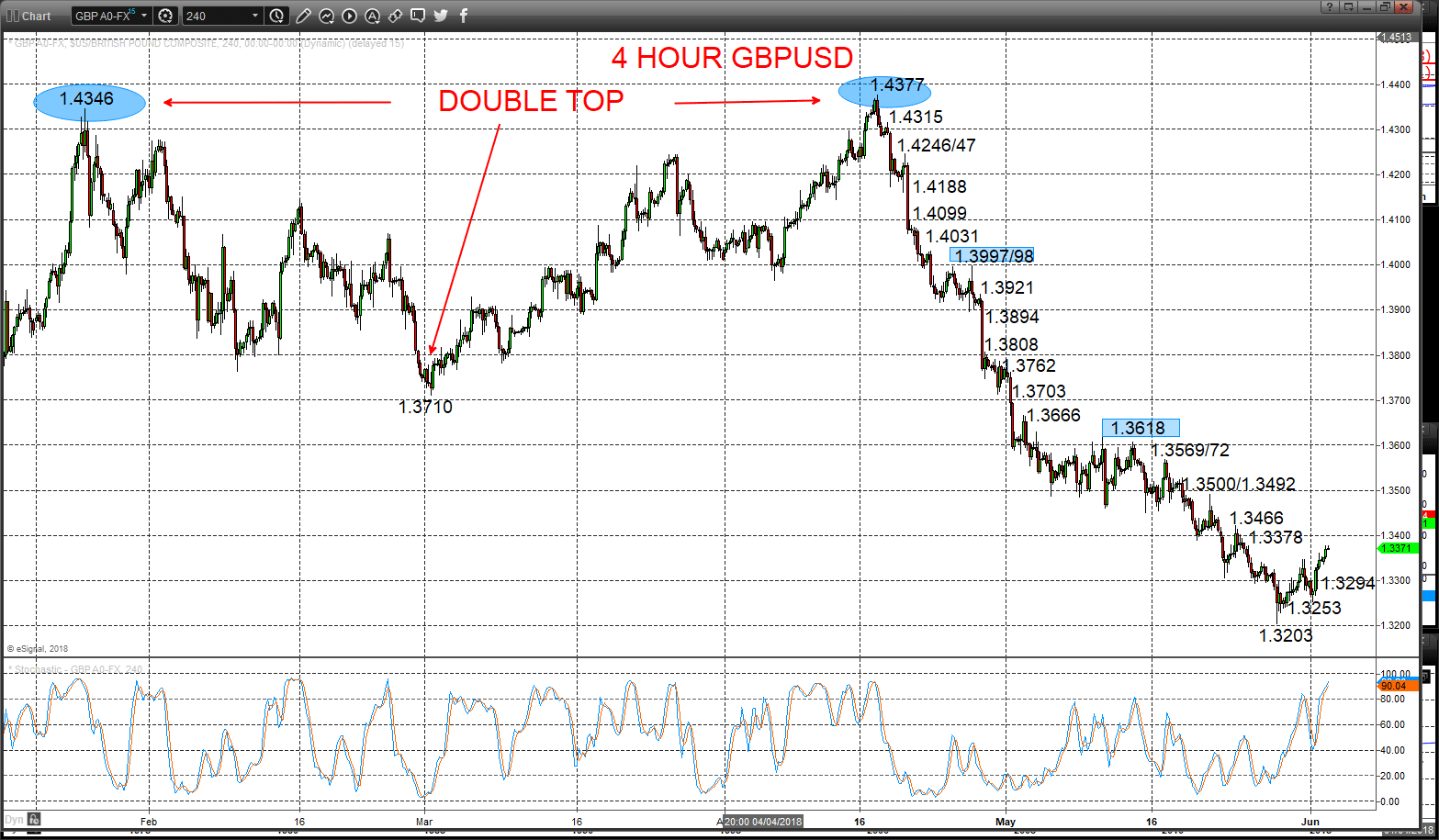Click the link windows chain icon
Viewport: 1439px width, 840px height.
click(x=395, y=16)
